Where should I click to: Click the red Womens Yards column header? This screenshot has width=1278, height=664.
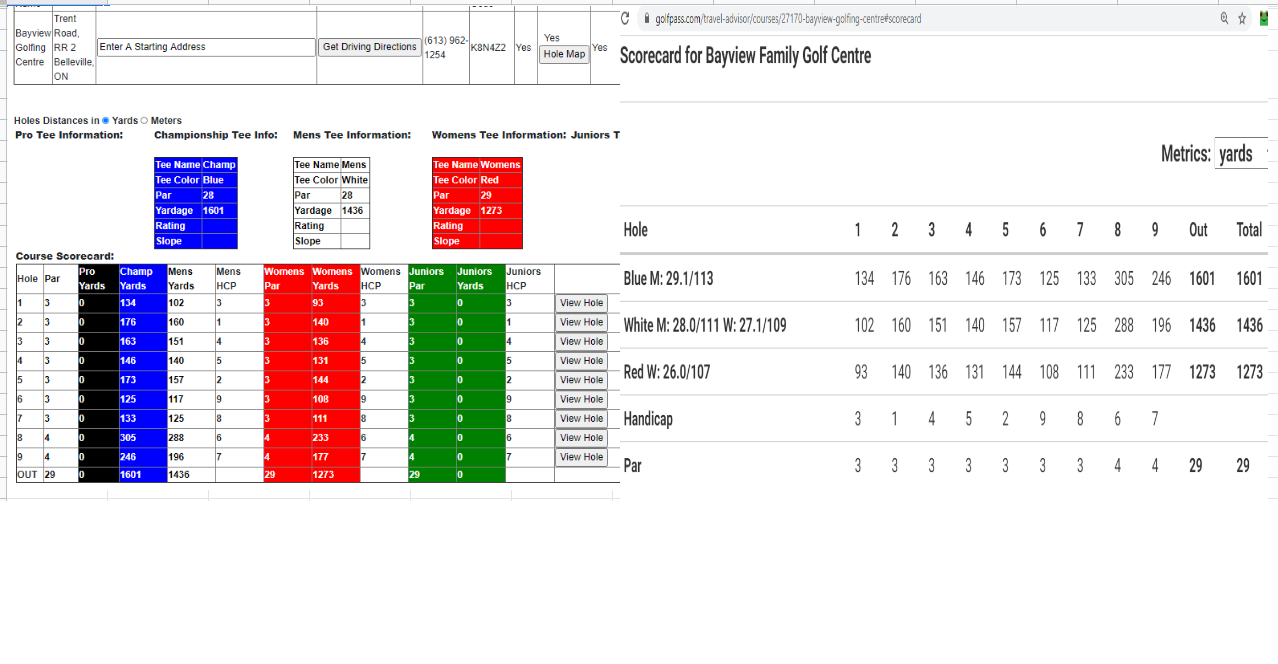335,279
